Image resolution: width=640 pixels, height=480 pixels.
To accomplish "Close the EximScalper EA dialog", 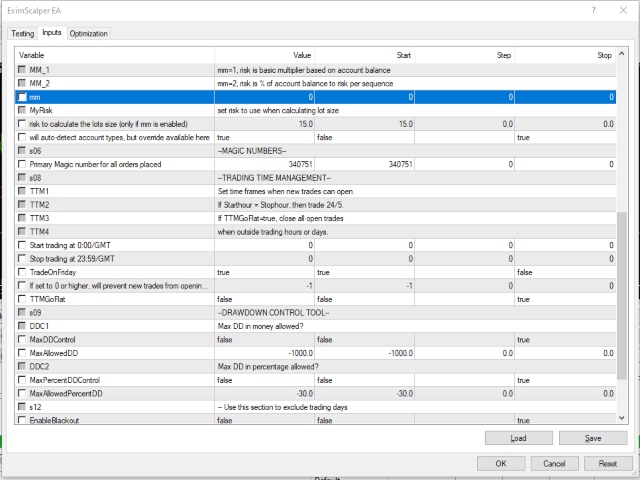I will pyautogui.click(x=623, y=11).
